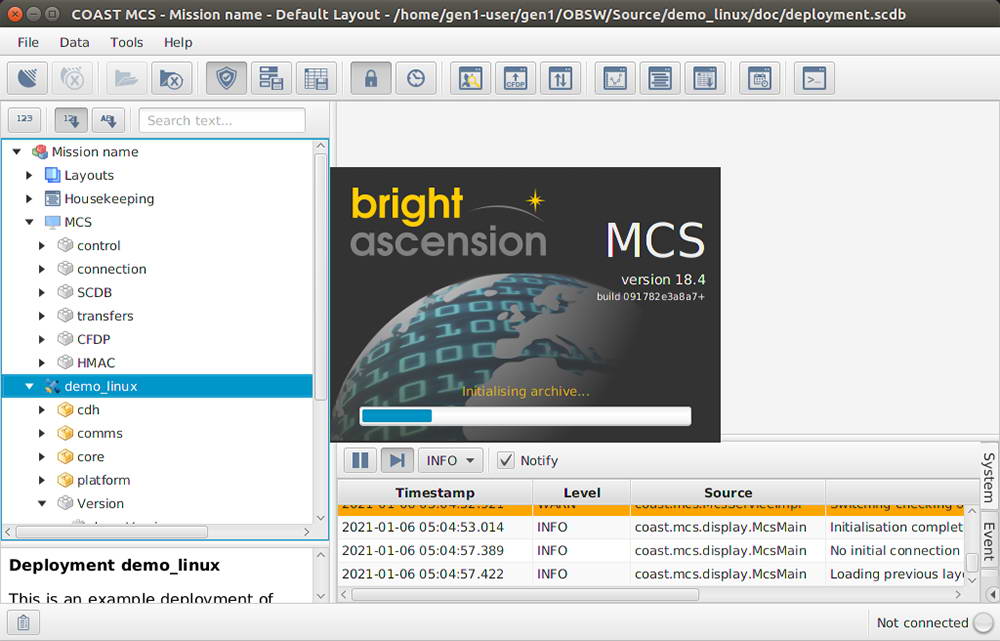
Task: Open the calendar schedule window icon
Action: click(760, 78)
